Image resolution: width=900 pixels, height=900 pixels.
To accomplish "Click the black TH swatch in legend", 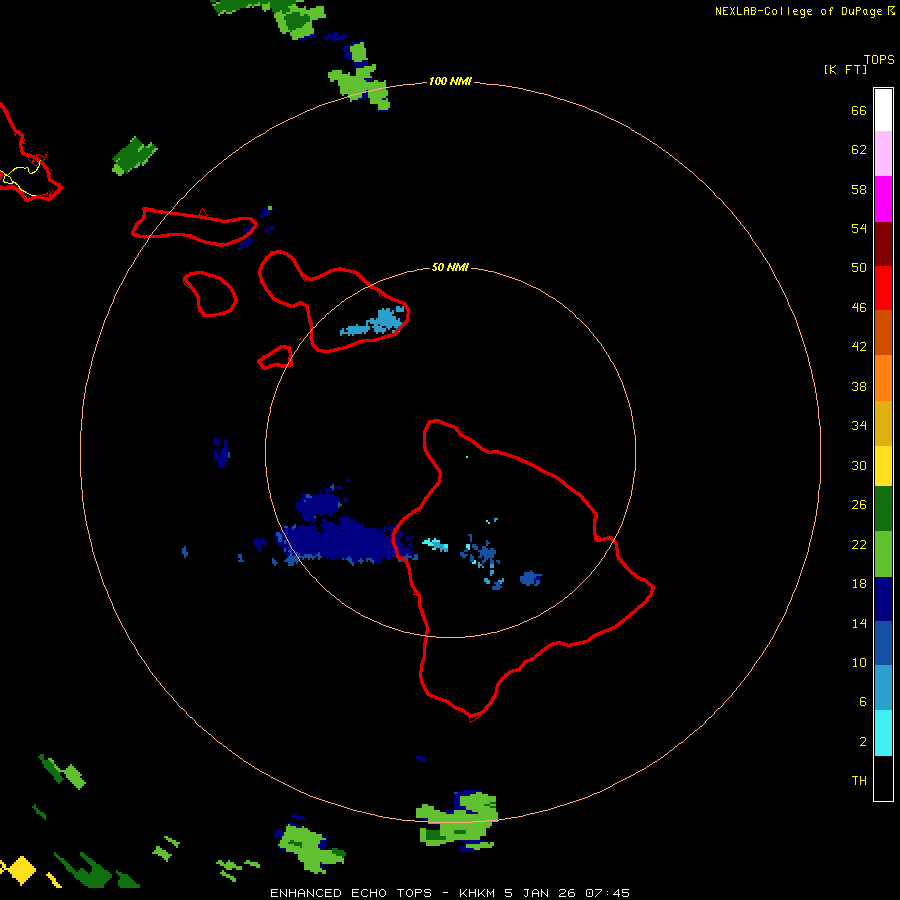I will pos(883,778).
